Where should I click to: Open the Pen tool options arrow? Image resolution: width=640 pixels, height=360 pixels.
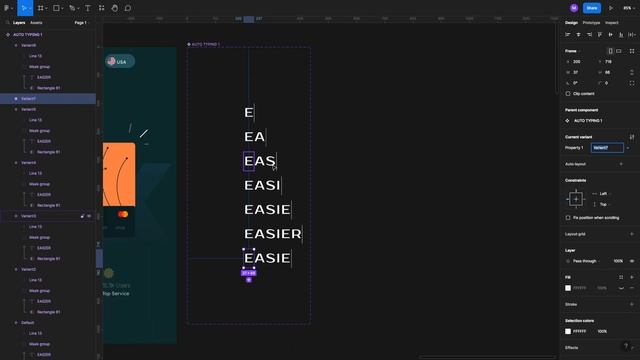click(78, 8)
